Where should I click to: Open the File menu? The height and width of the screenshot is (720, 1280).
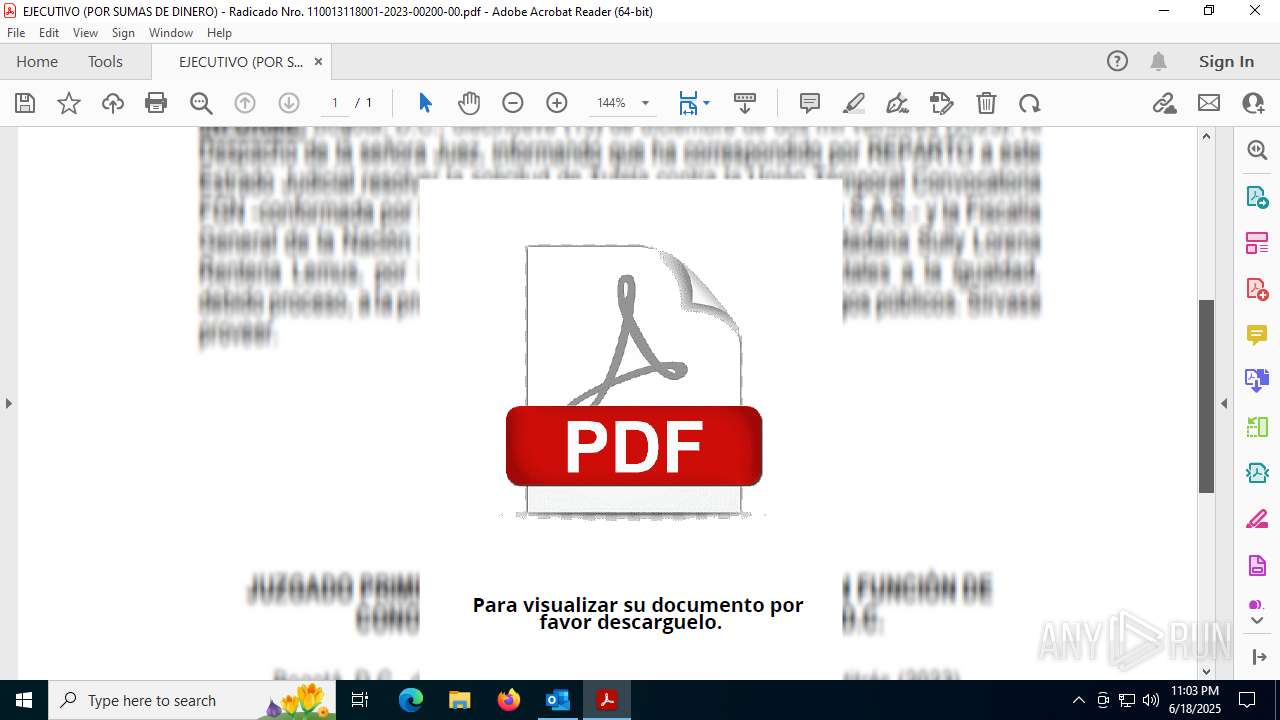(16, 33)
